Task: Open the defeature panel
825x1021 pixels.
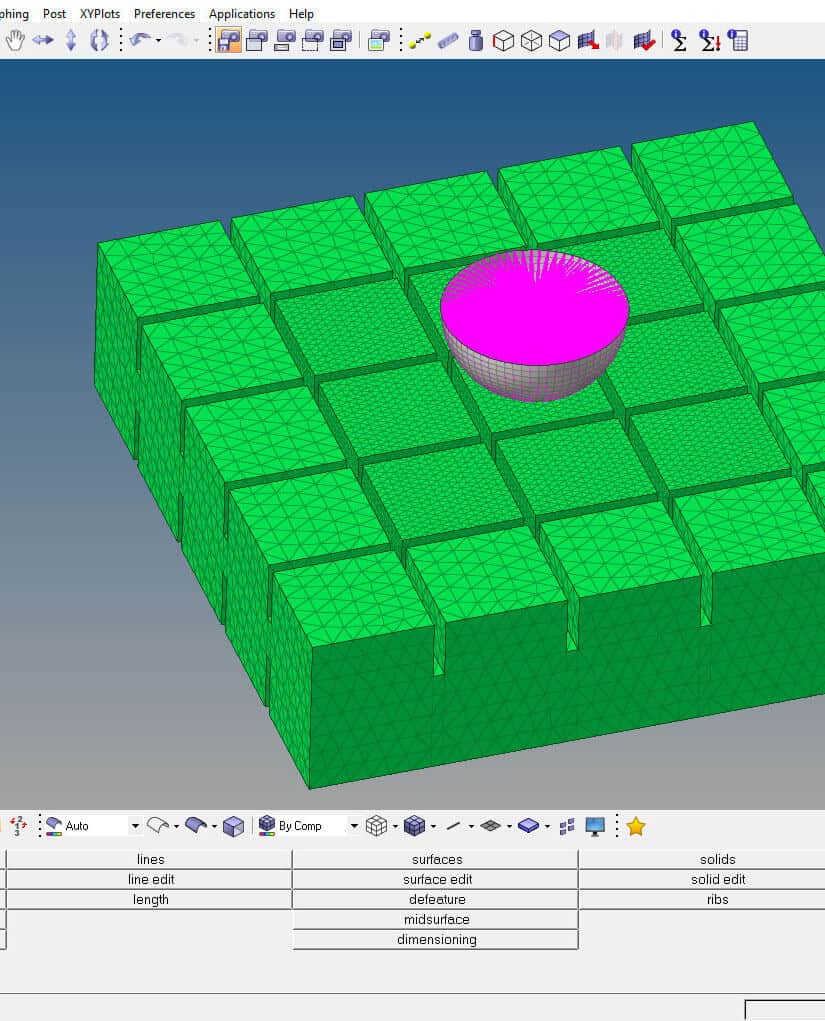Action: 436,899
